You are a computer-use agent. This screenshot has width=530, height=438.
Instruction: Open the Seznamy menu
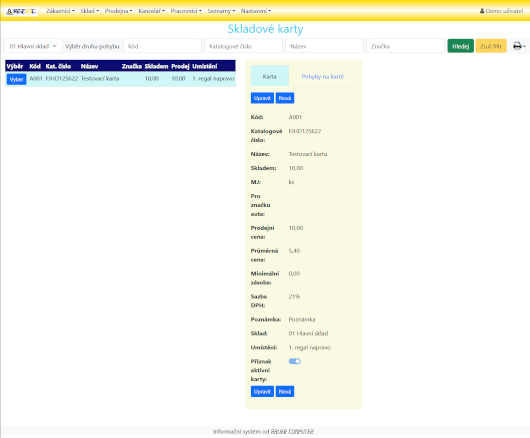pyautogui.click(x=221, y=11)
